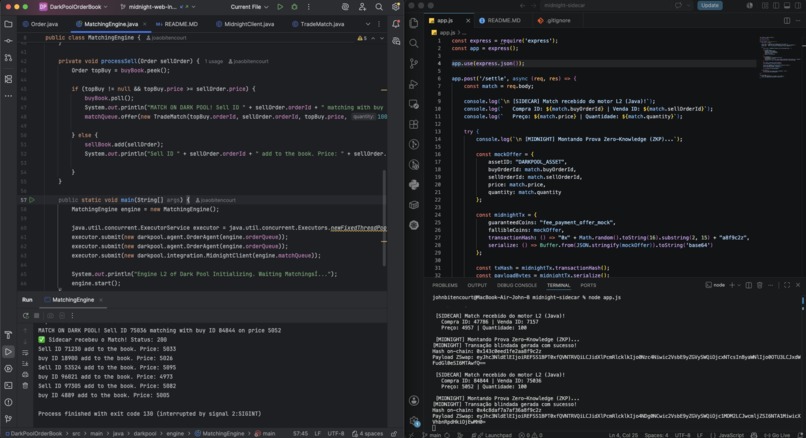Jump to previous highlighted problem arrow
This screenshot has width=806, height=438.
coord(373,38)
